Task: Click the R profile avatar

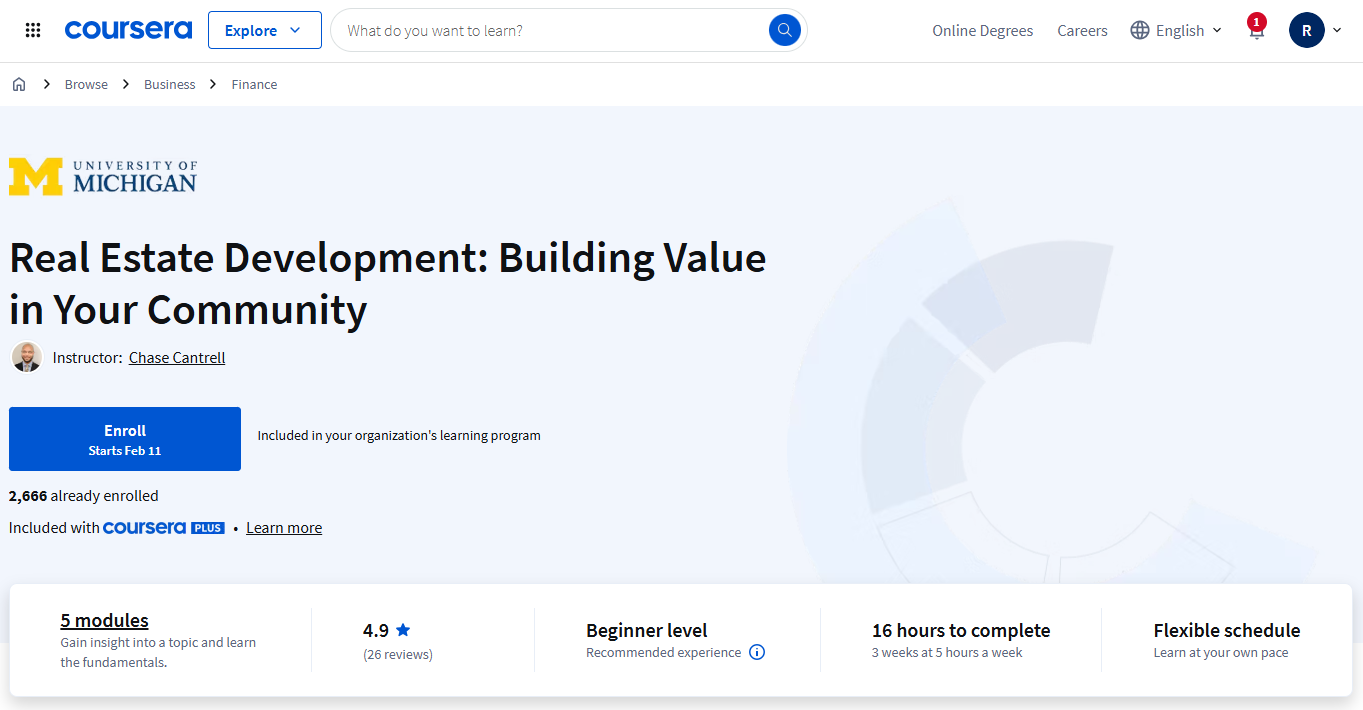Action: 1307,30
